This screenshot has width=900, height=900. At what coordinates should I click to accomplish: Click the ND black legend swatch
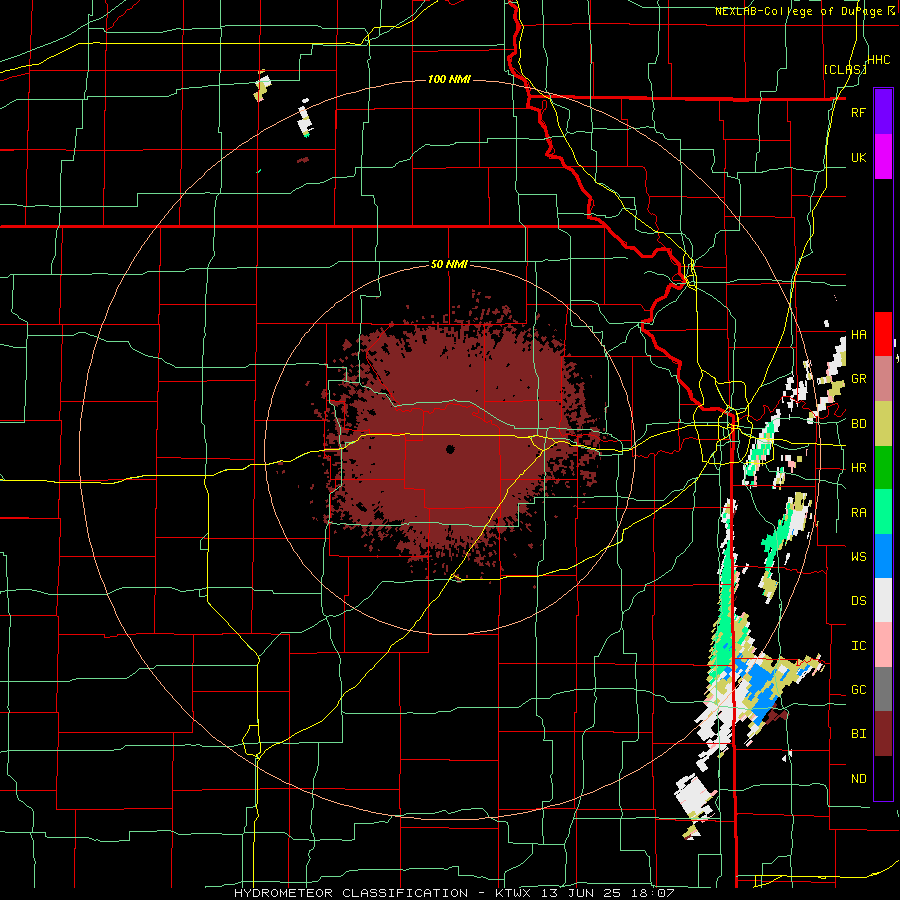tap(883, 778)
